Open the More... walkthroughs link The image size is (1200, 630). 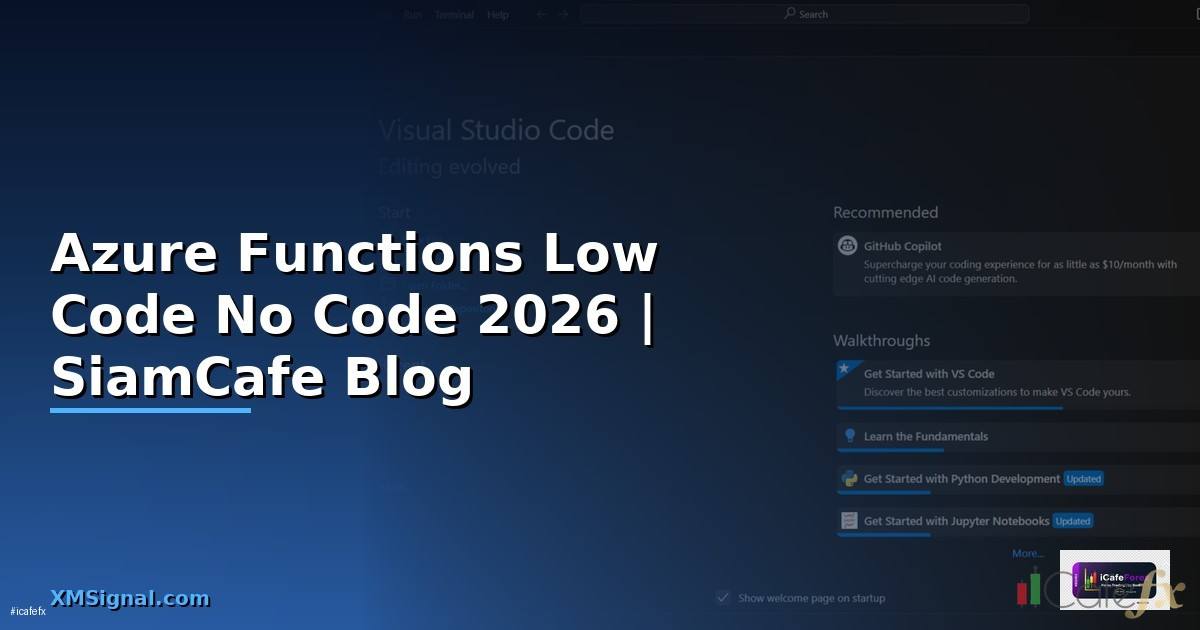click(1027, 553)
